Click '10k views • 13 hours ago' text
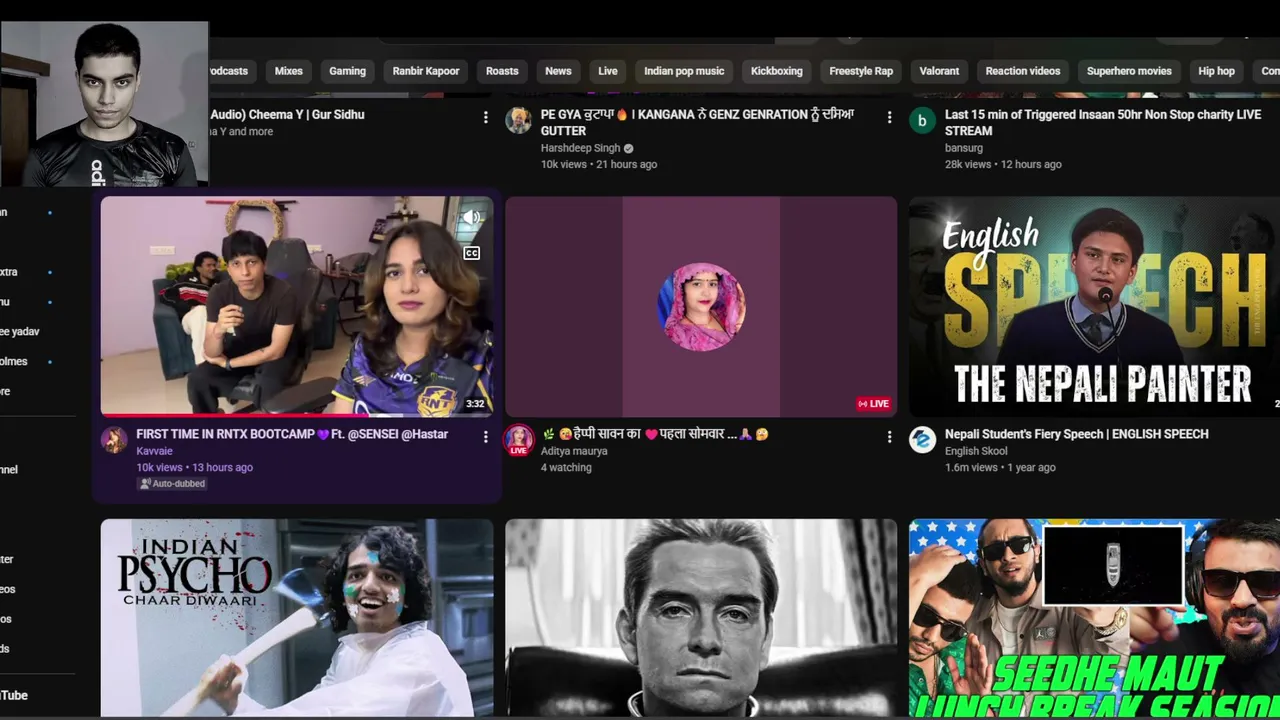 point(195,467)
